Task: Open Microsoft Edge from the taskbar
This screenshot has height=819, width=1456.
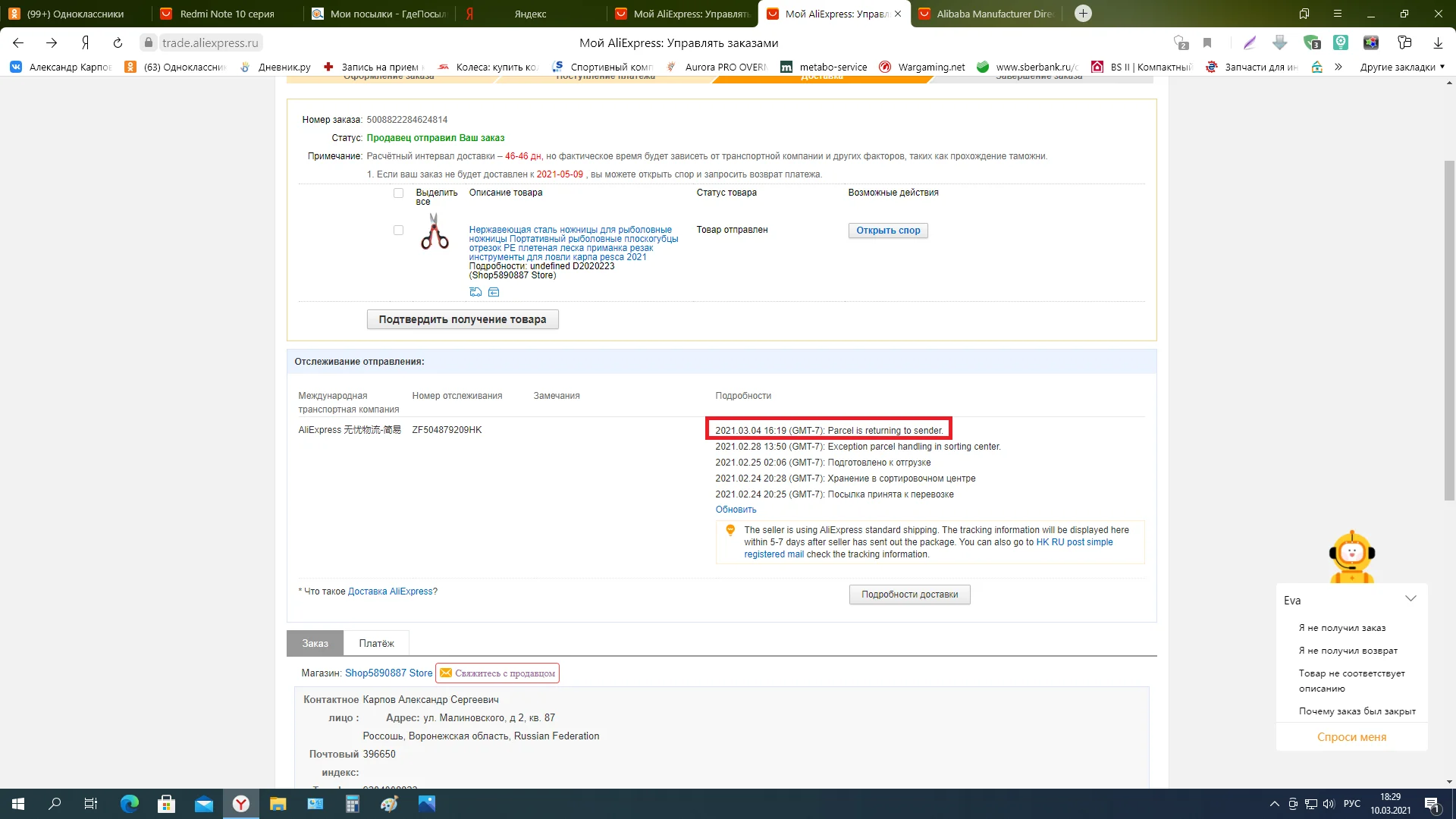Action: (x=130, y=804)
